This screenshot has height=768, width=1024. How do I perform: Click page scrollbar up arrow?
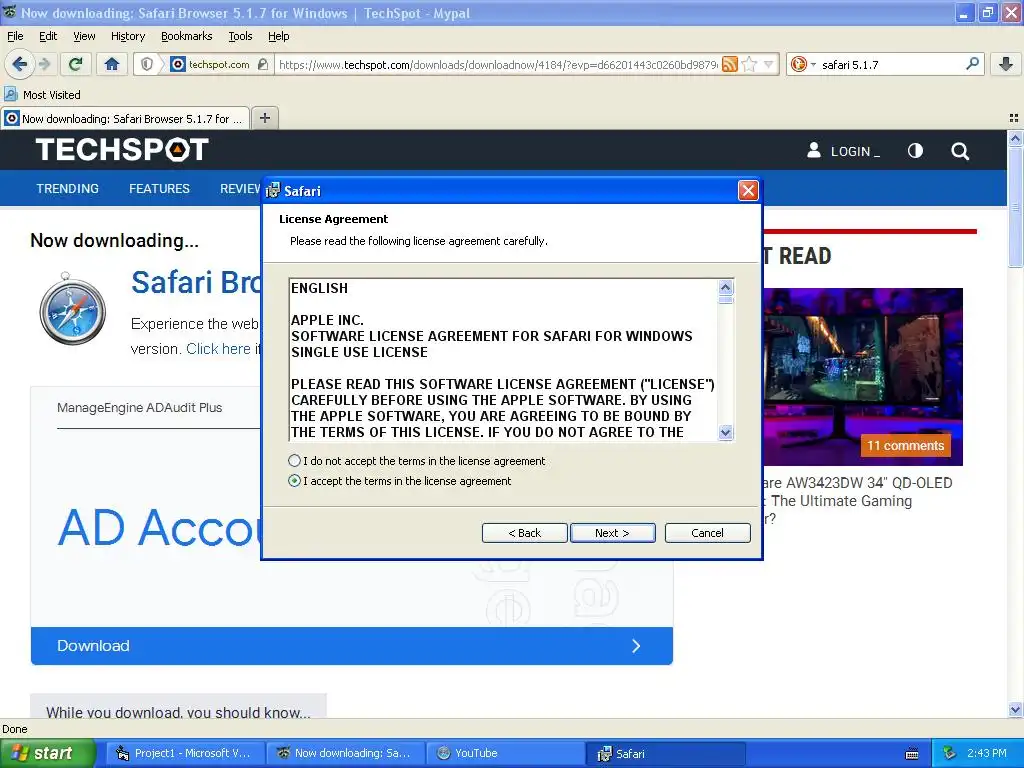click(x=1015, y=138)
